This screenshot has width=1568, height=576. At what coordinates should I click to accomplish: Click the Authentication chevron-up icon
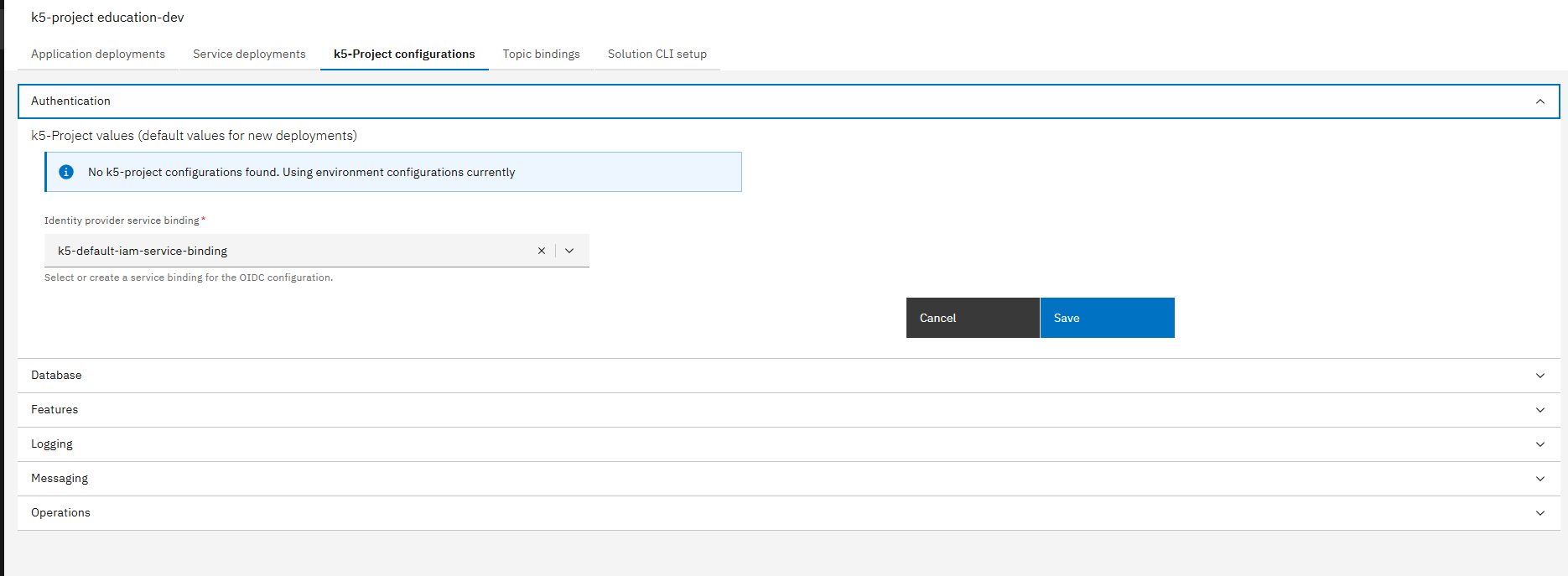1539,101
